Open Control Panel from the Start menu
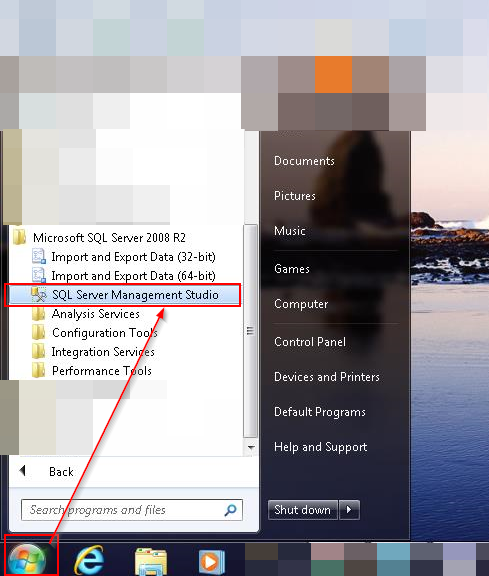The width and height of the screenshot is (489, 576). 310,342
